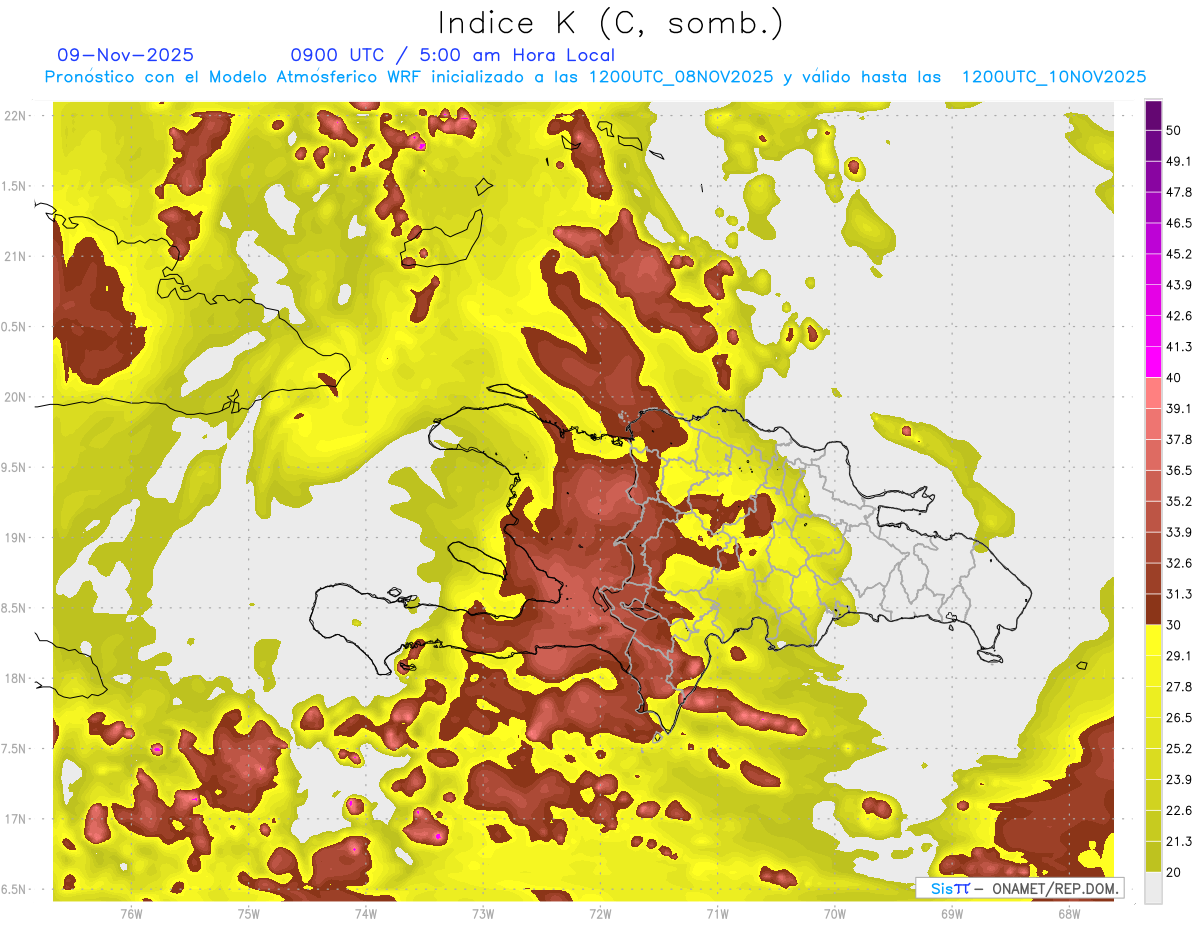Click the longitude axis label "73W"
Screen dimensions: 1200x927
[483, 913]
